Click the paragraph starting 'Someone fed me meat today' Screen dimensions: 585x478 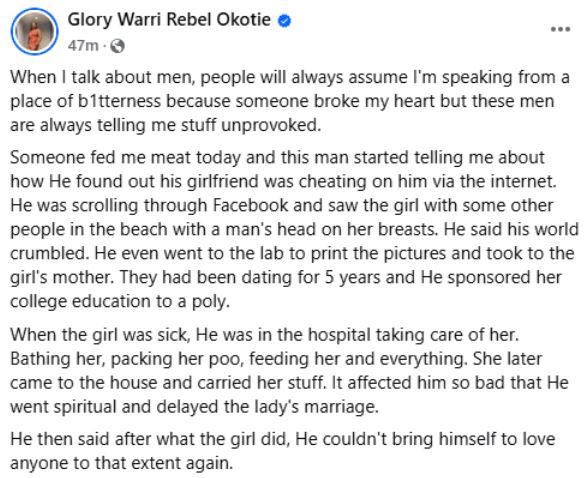294,229
